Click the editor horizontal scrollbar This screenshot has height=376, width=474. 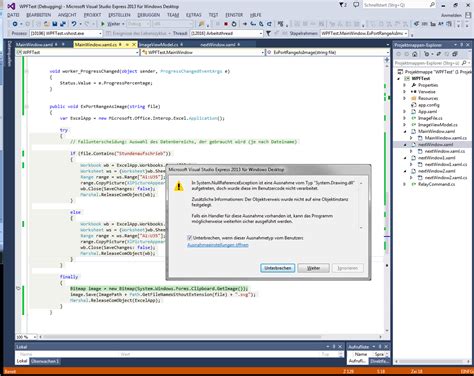coord(210,337)
